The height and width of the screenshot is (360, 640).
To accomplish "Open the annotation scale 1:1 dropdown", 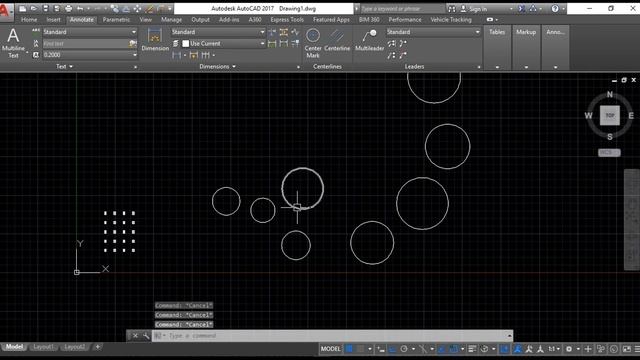I will point(553,349).
